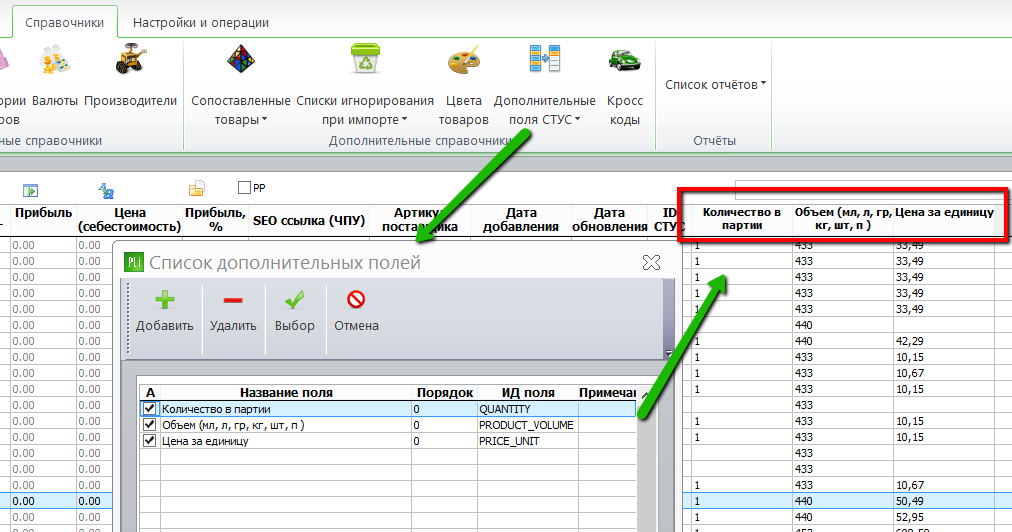
Task: Select the QUANTITY field ID cell
Action: click(528, 409)
